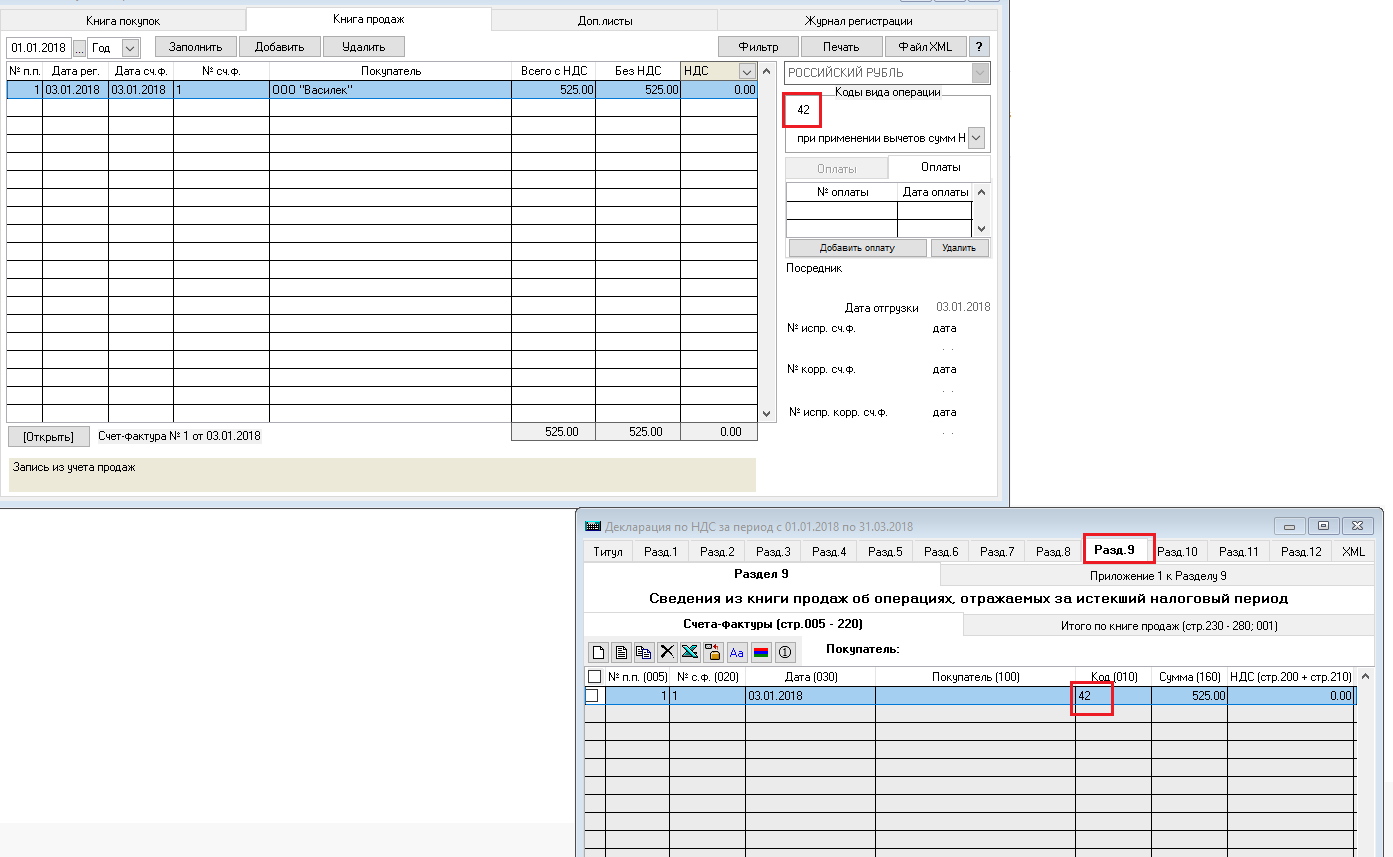This screenshot has height=857, width=1393.
Task: Click the Печать button
Action: tap(842, 47)
